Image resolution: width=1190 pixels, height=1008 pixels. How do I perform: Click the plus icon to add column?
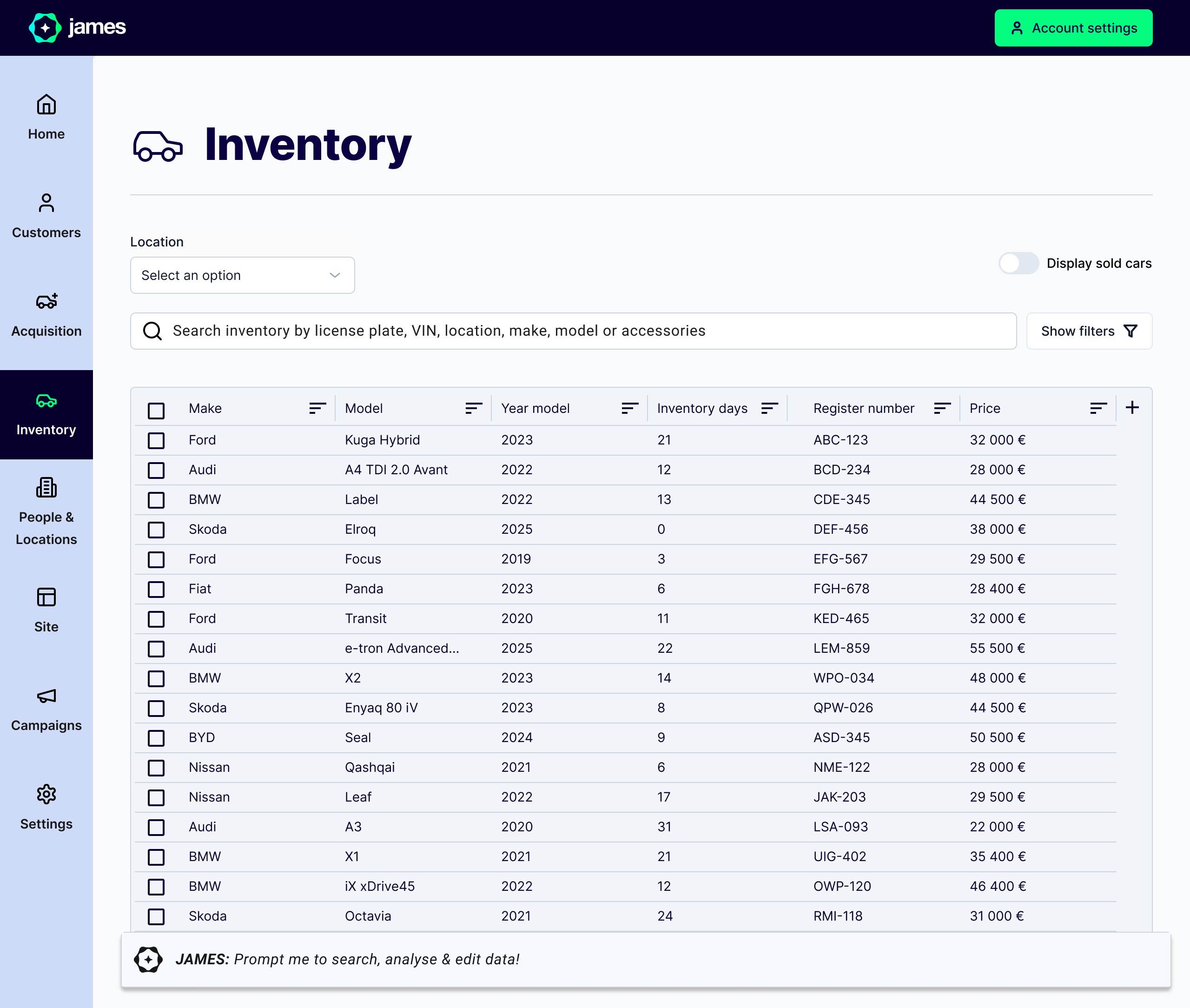[1132, 407]
